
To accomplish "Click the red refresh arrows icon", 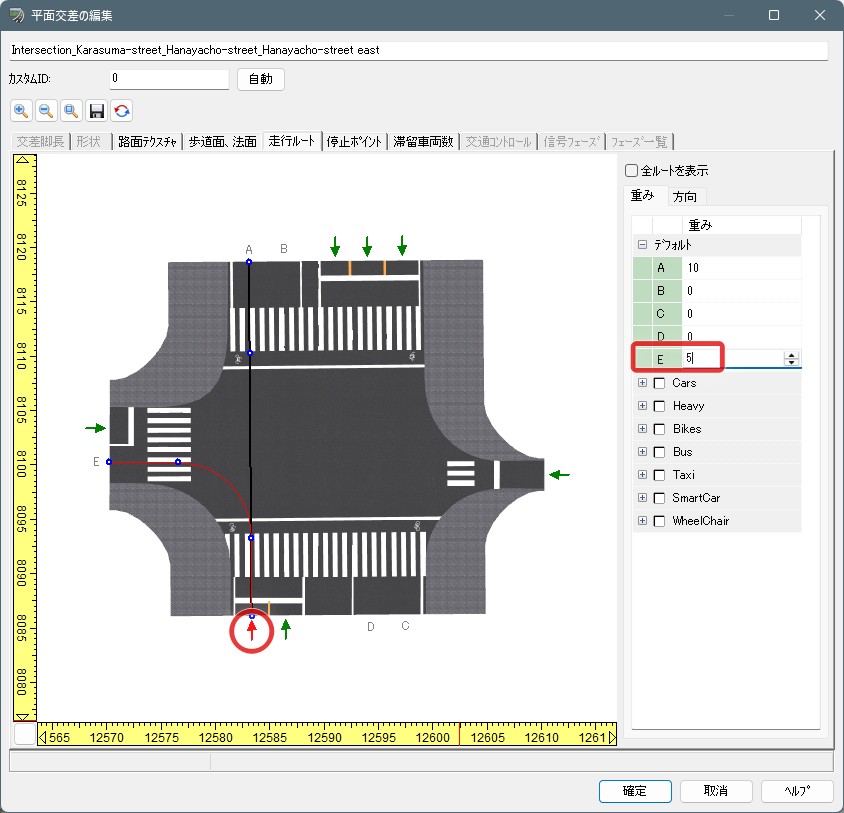I will coord(122,110).
